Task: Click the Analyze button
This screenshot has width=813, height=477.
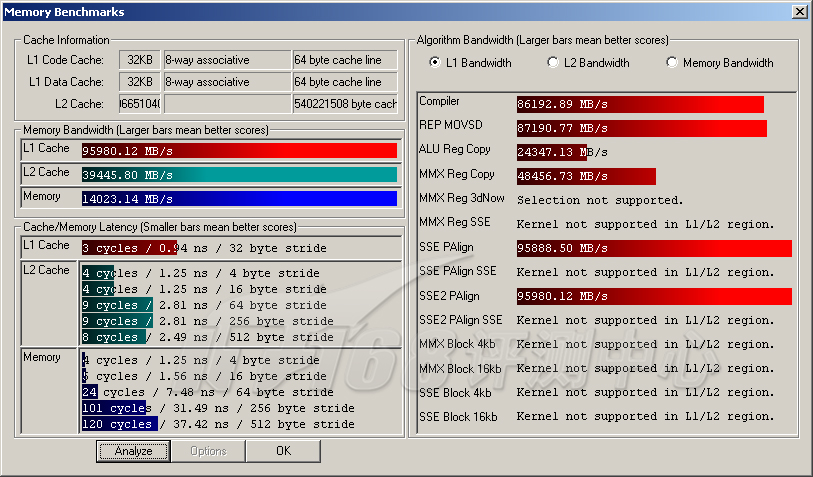Action: point(133,451)
